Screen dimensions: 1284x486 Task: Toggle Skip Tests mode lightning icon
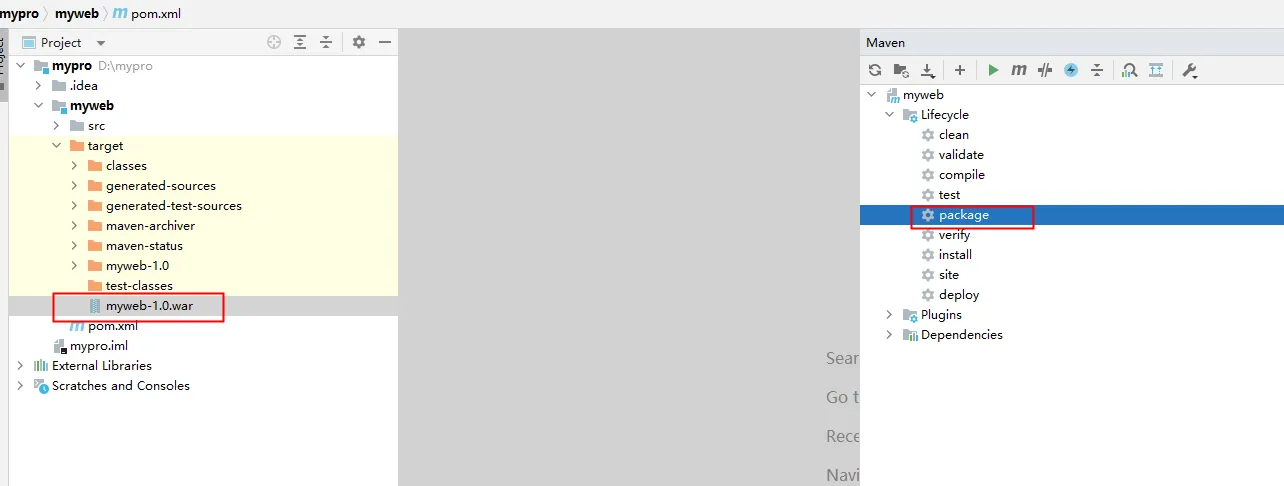[x=1071, y=70]
